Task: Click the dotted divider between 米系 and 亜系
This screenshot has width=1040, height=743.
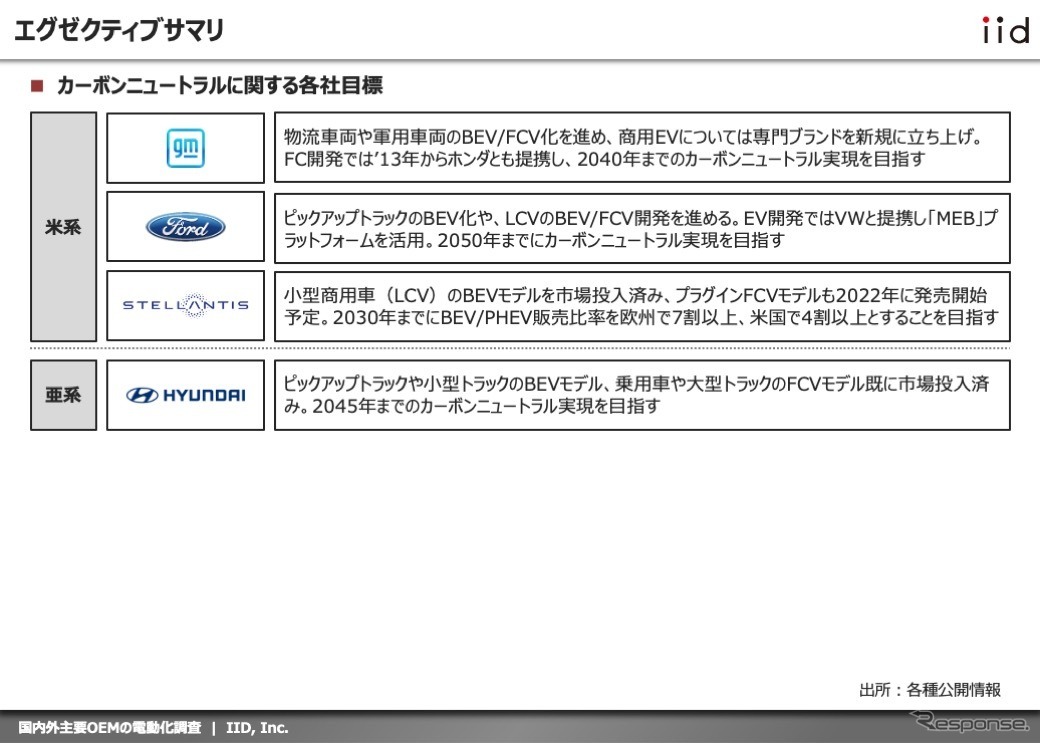Action: coord(520,347)
